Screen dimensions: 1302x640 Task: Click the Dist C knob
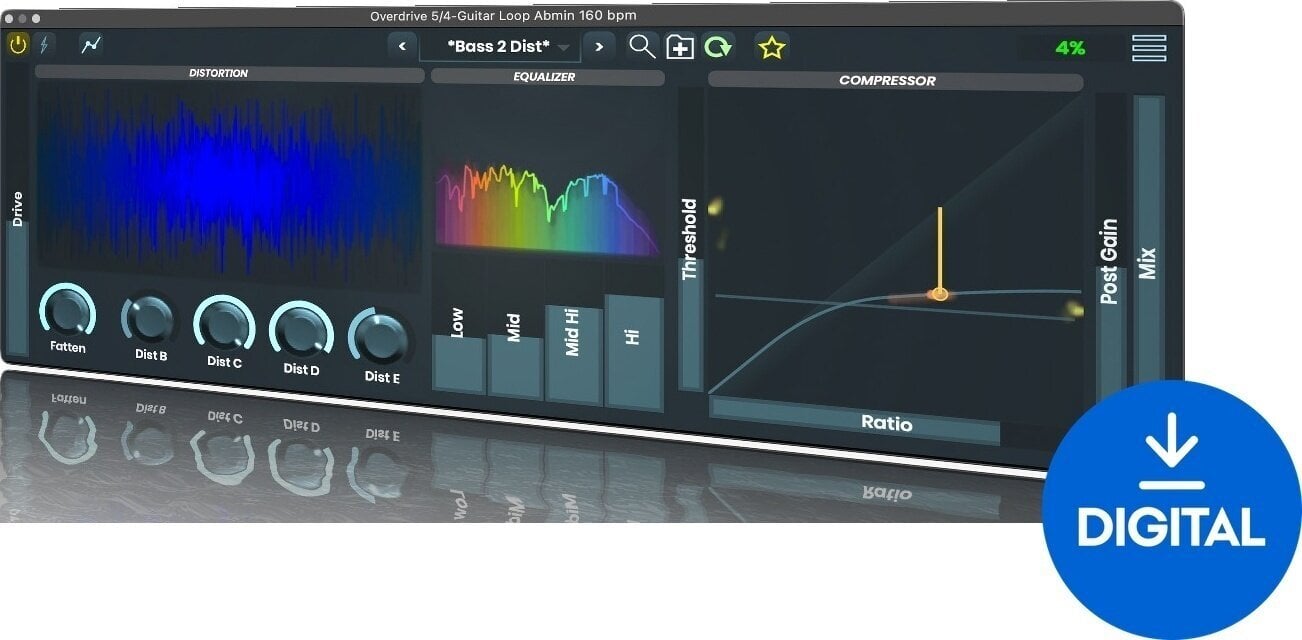tap(224, 324)
